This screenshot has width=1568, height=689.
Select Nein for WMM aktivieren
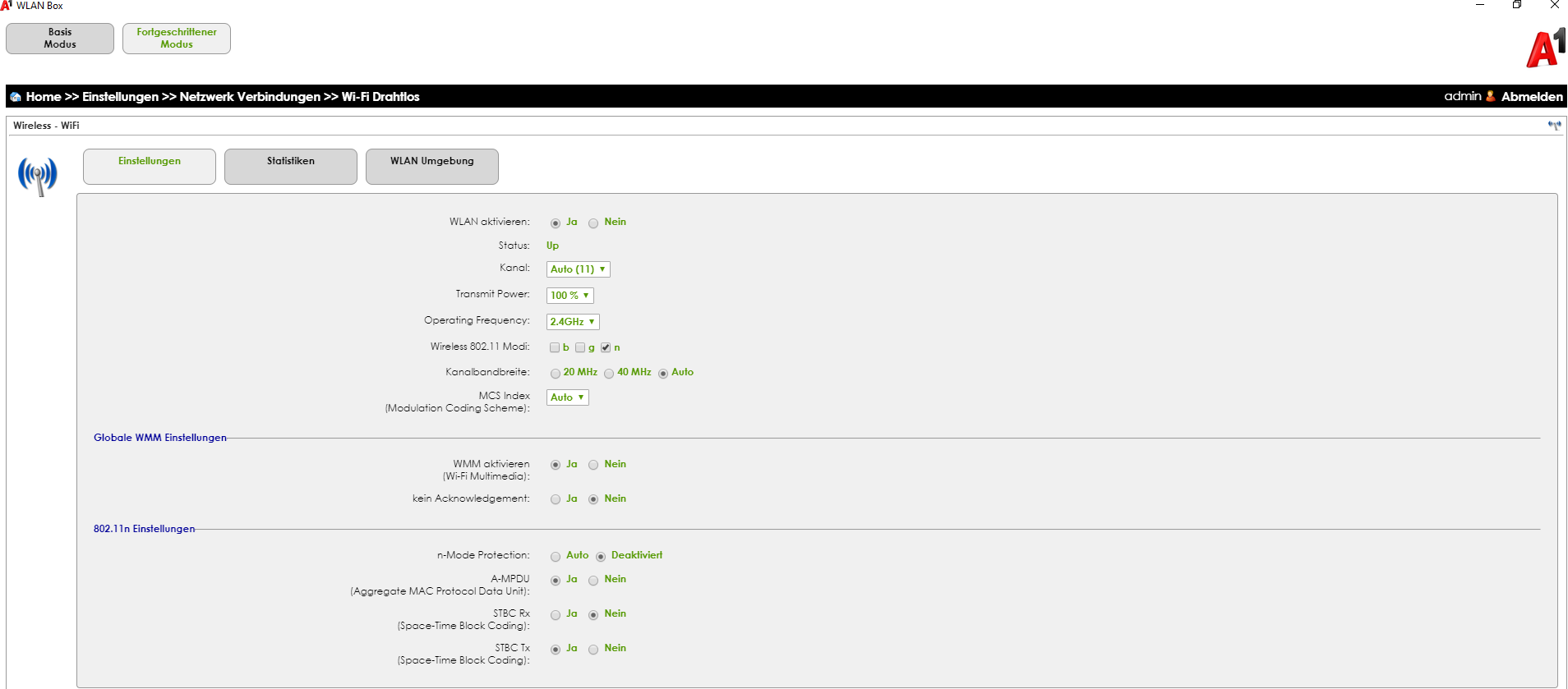point(593,465)
